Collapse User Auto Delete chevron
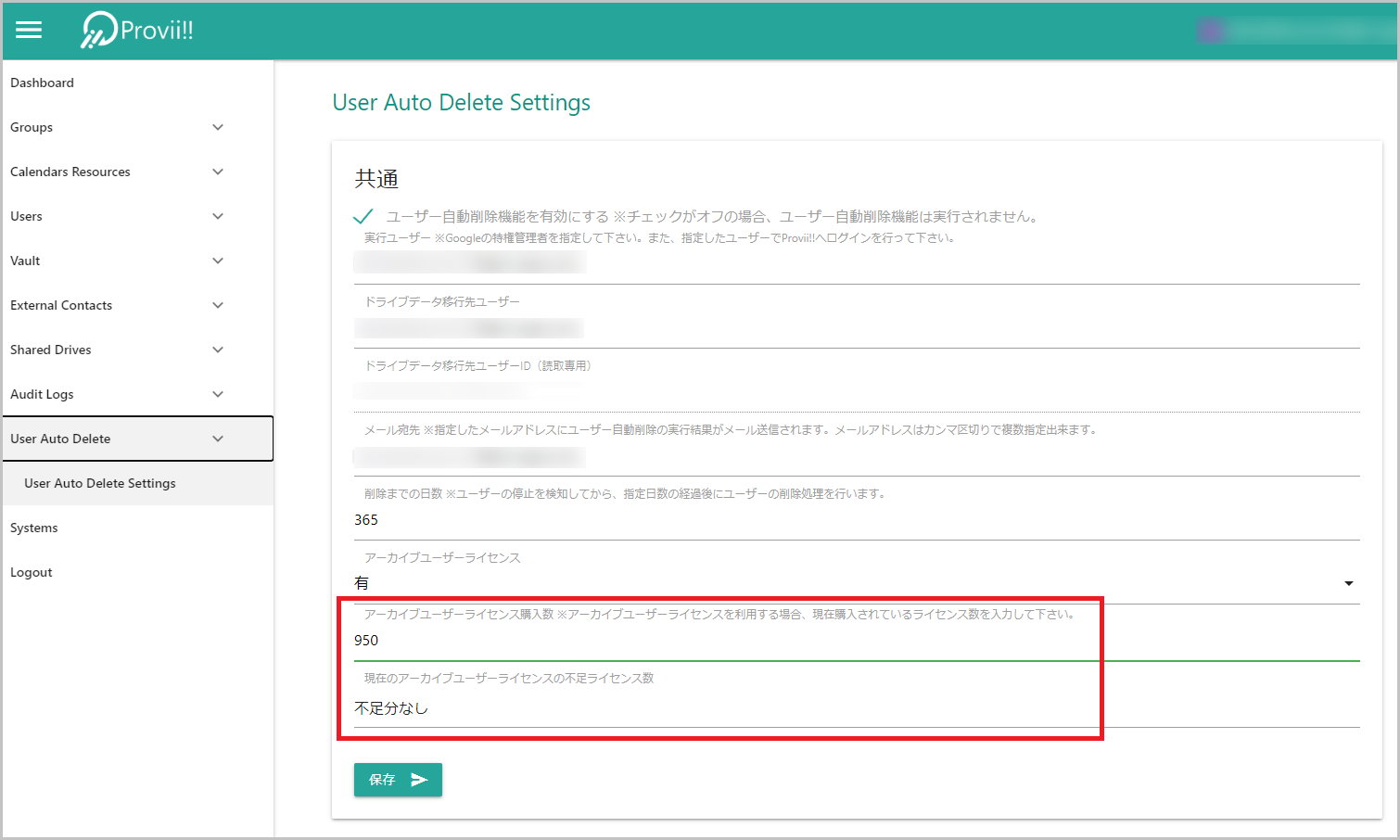Image resolution: width=1400 pixels, height=840 pixels. (x=218, y=439)
